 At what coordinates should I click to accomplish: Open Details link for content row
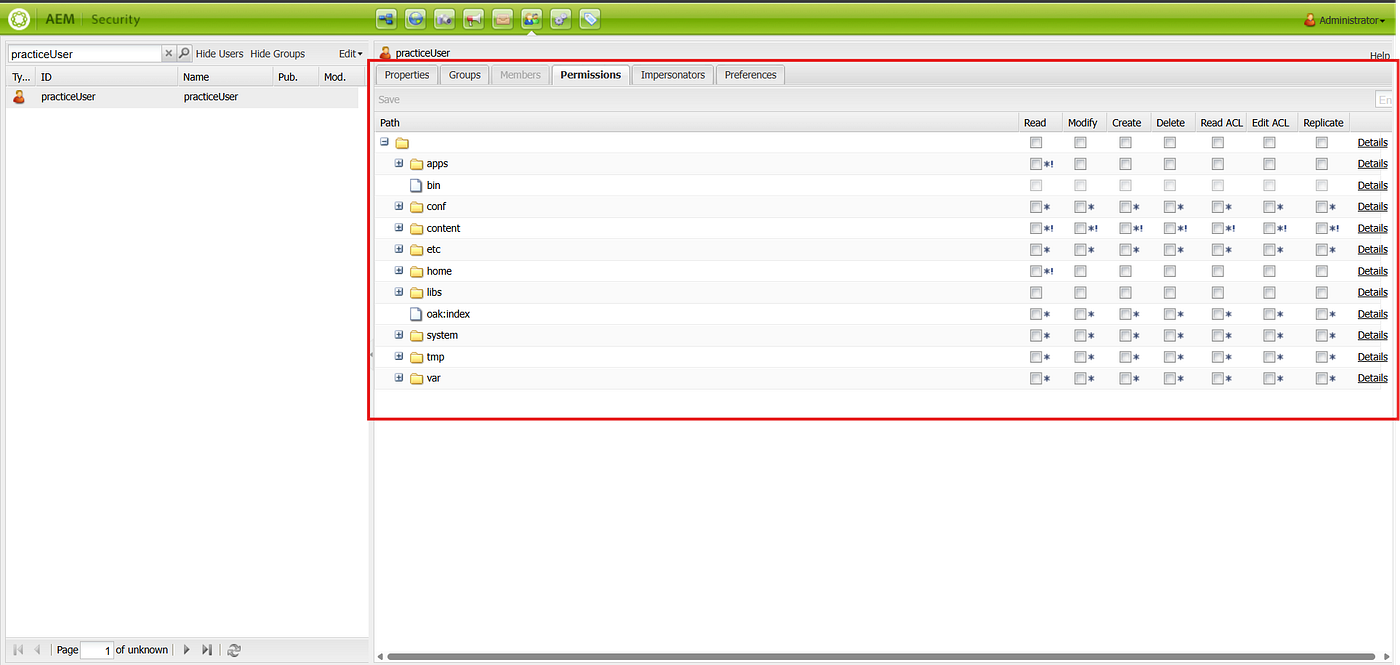[x=1372, y=228]
